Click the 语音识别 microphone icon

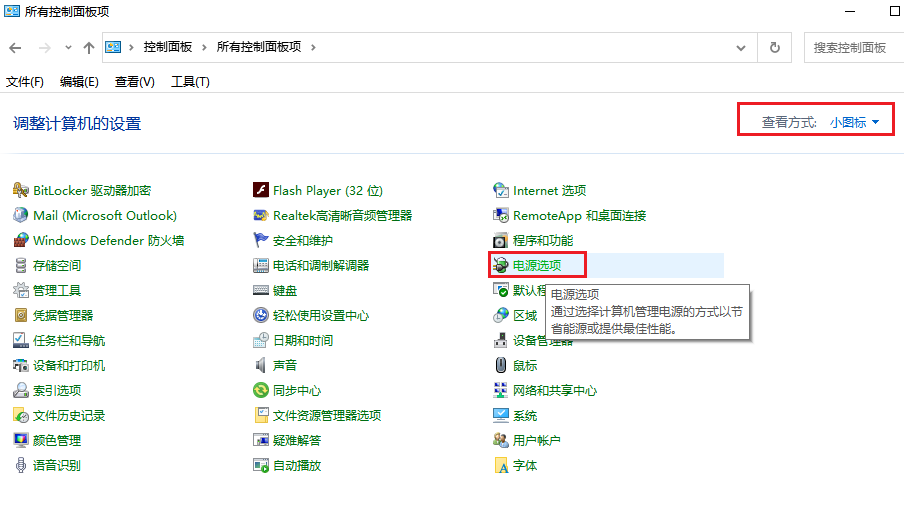tap(21, 465)
